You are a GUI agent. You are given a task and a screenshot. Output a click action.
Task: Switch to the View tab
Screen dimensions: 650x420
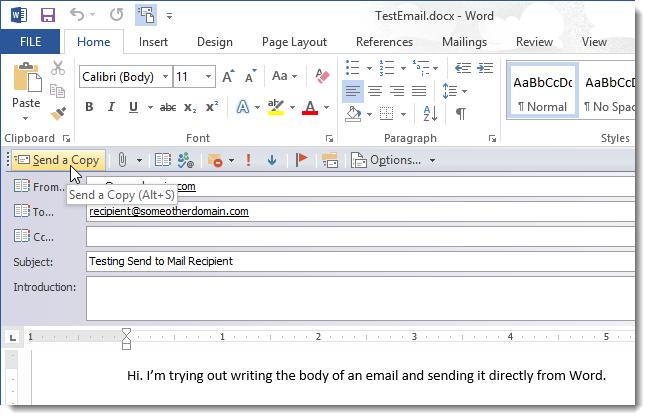(x=594, y=42)
